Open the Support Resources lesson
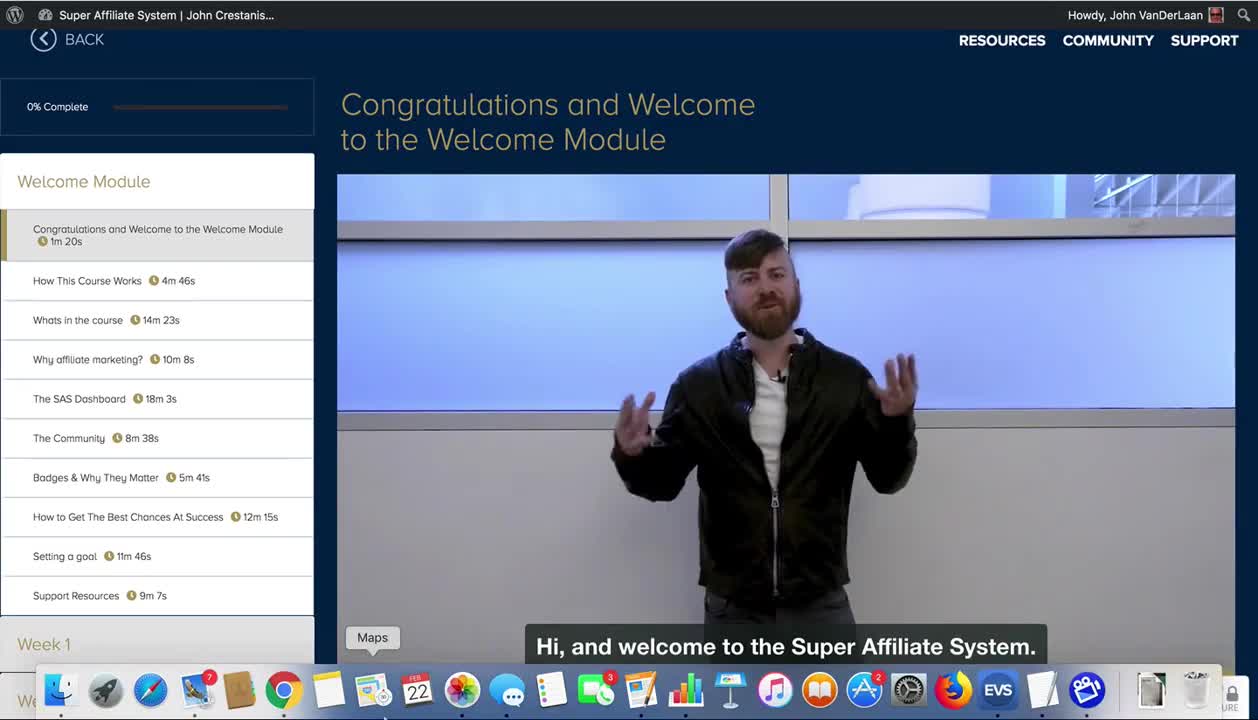This screenshot has height=720, width=1258. [157, 596]
